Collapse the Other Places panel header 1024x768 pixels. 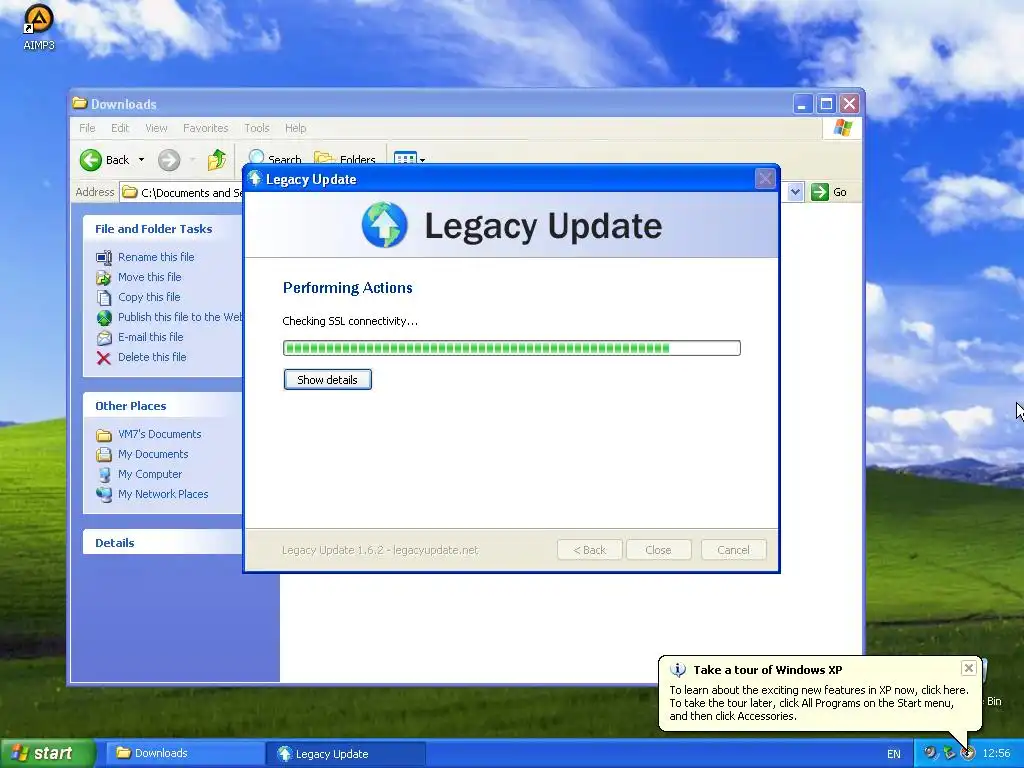163,406
